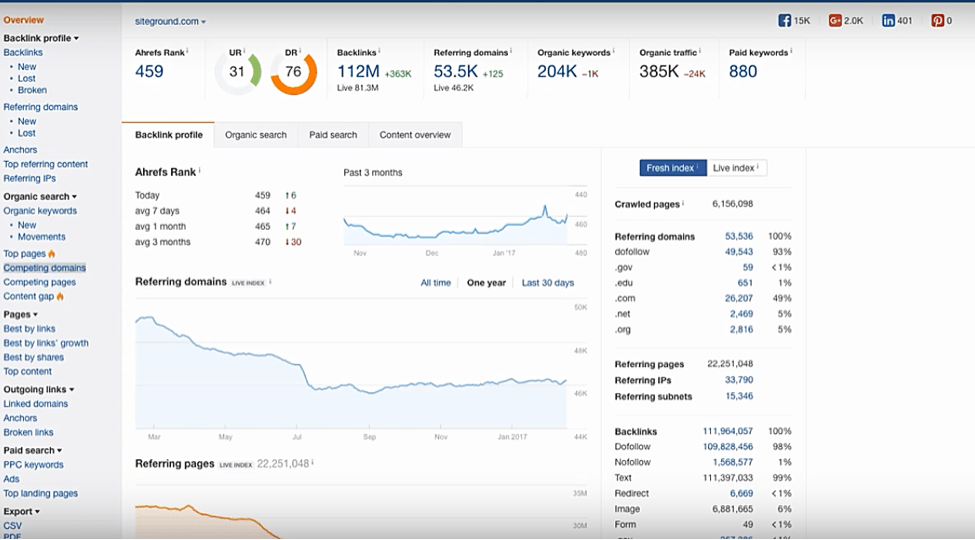Click the 112M backlinks metric
The image size is (975, 540).
358,72
